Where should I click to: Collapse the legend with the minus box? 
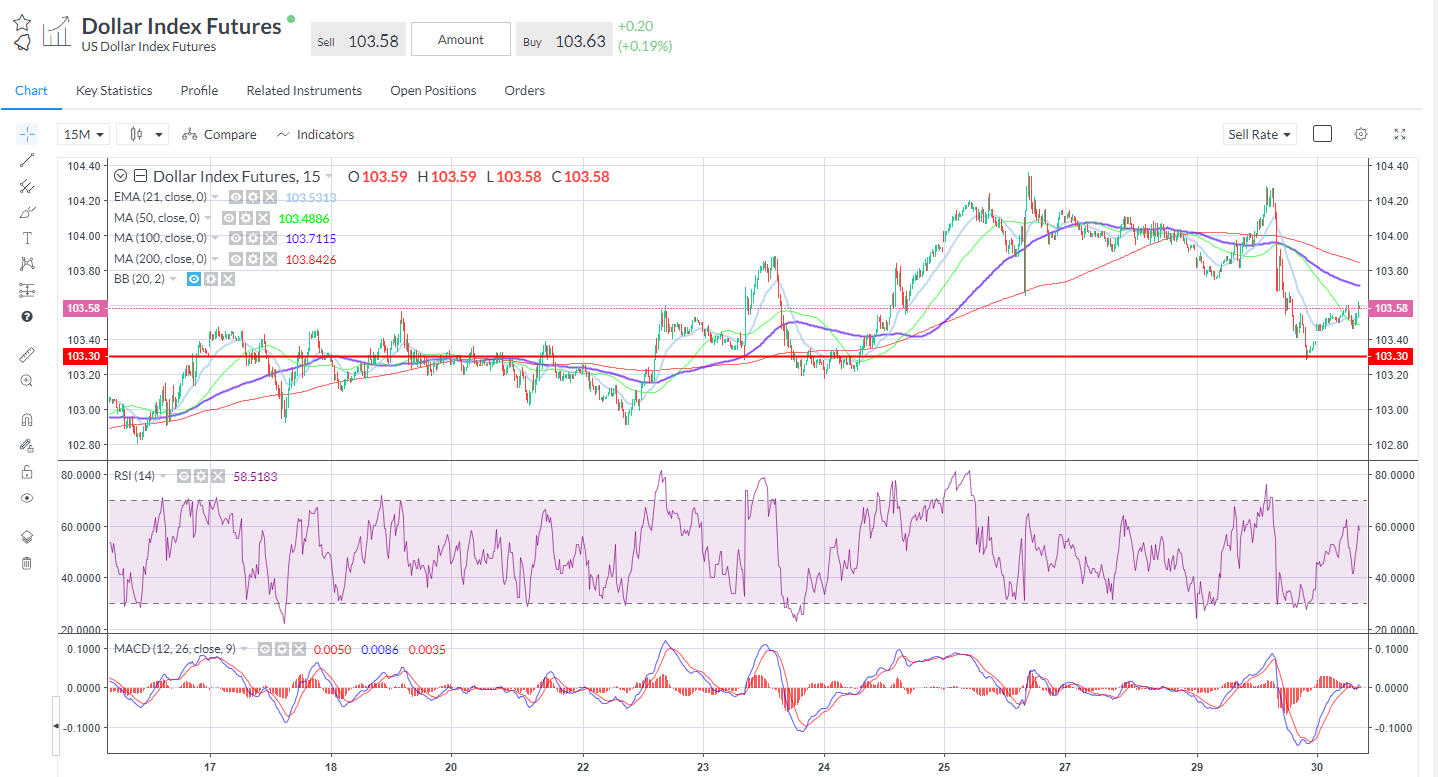[140, 176]
